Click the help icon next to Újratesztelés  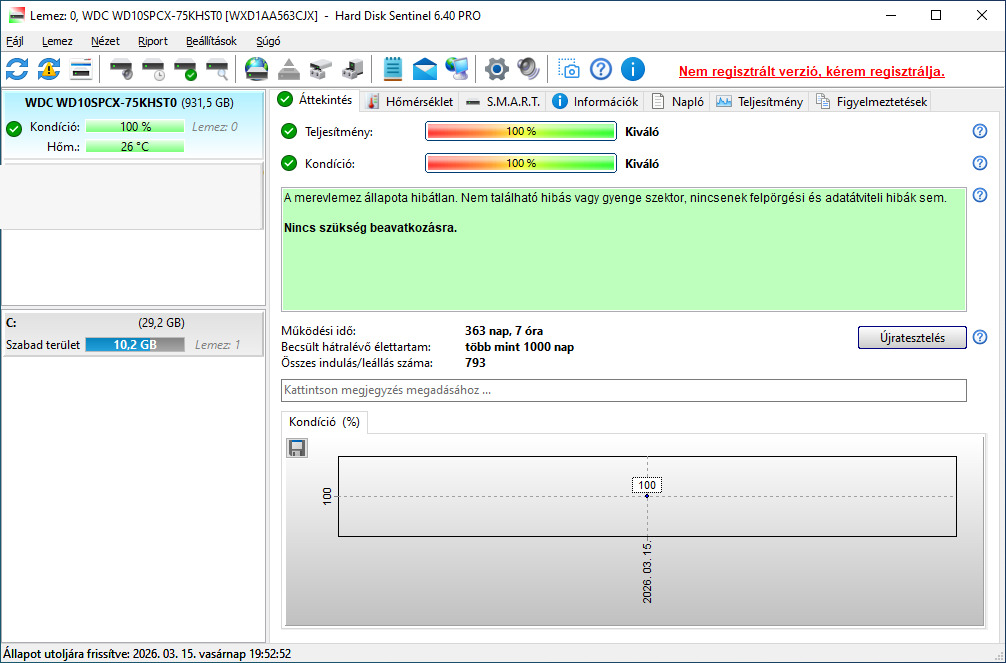tap(980, 337)
